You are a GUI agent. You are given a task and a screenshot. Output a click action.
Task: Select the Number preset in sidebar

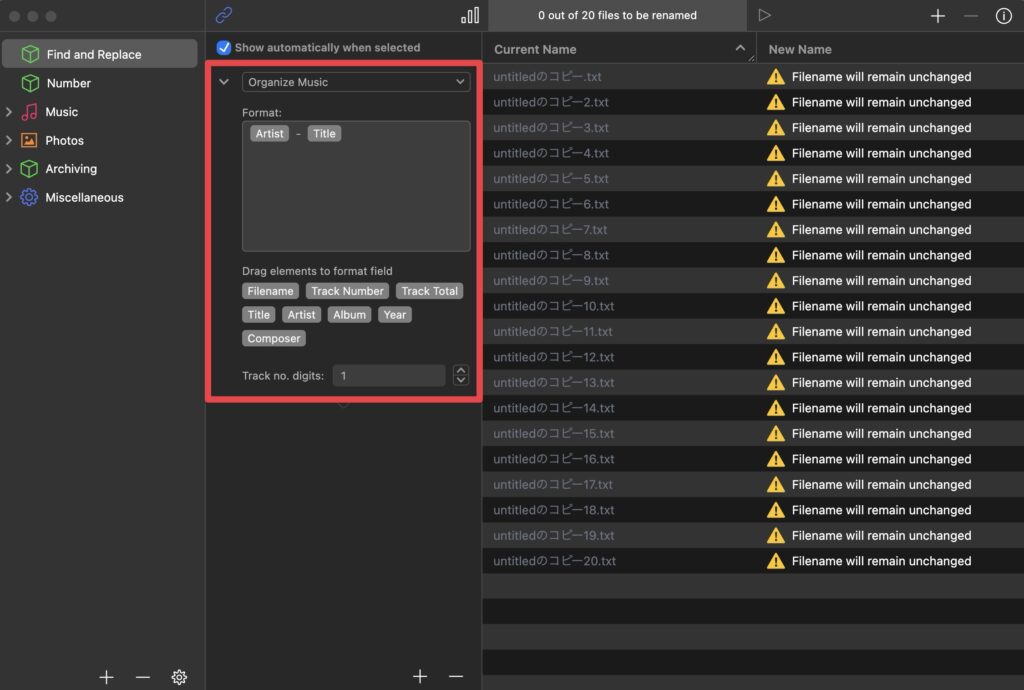pyautogui.click(x=69, y=83)
